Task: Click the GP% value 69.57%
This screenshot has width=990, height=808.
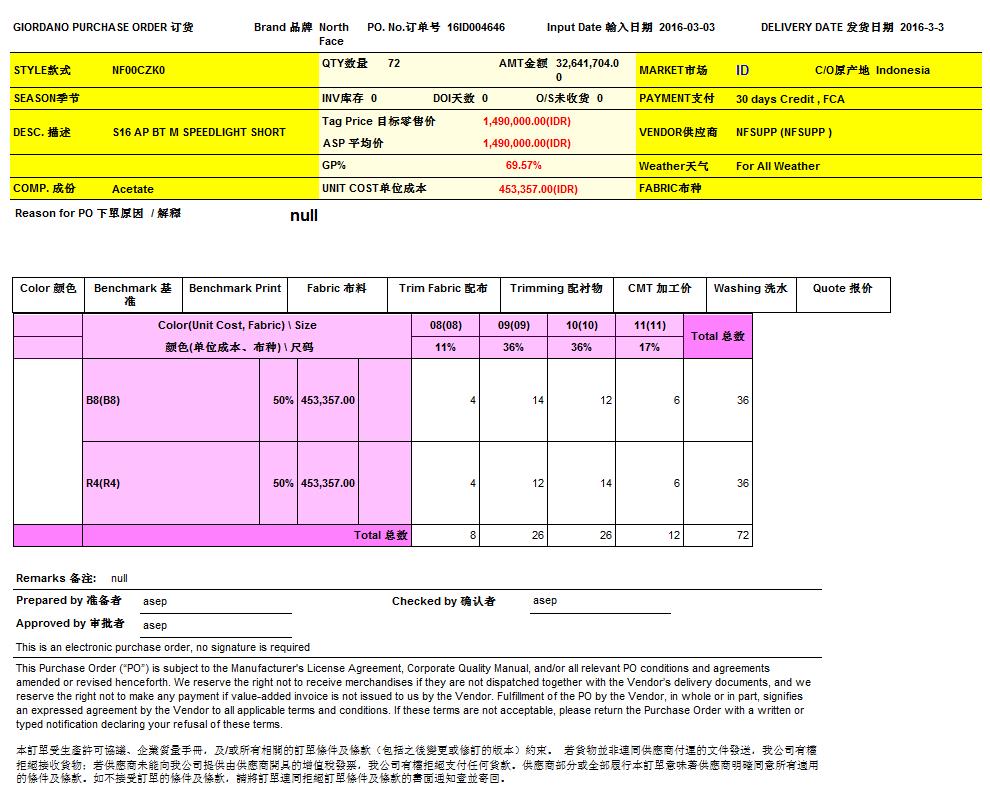Action: tap(523, 165)
